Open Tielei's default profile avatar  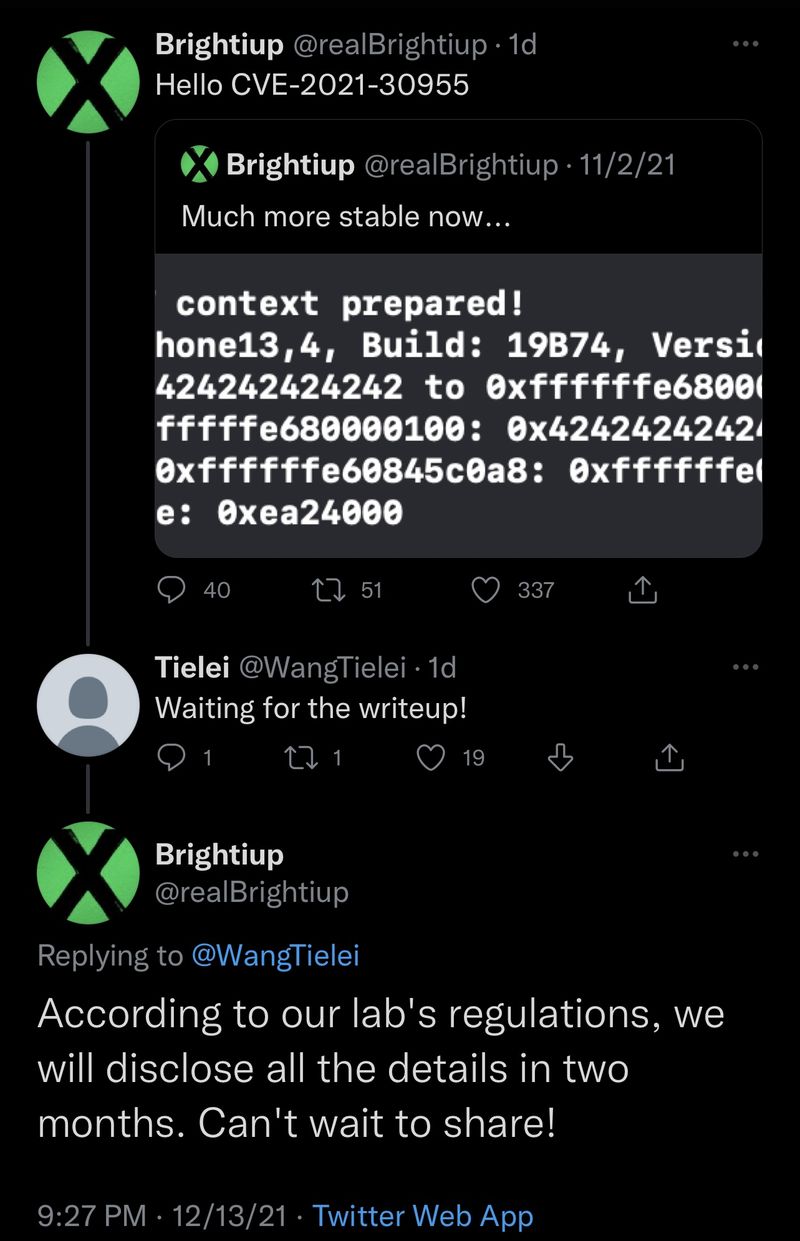tap(88, 705)
